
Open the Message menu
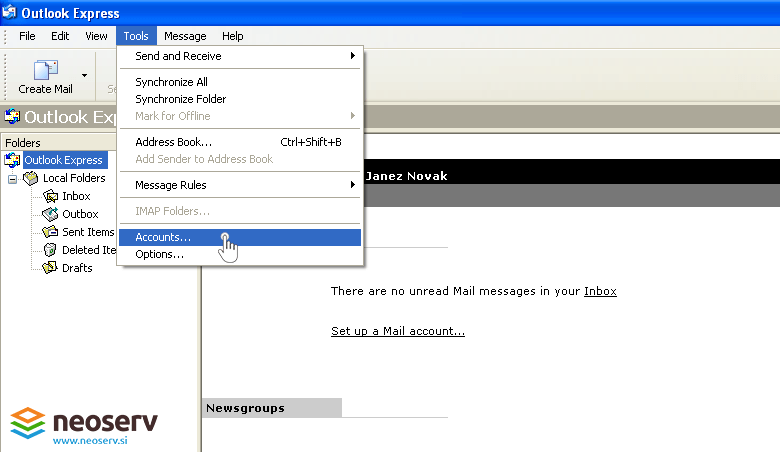pos(185,36)
